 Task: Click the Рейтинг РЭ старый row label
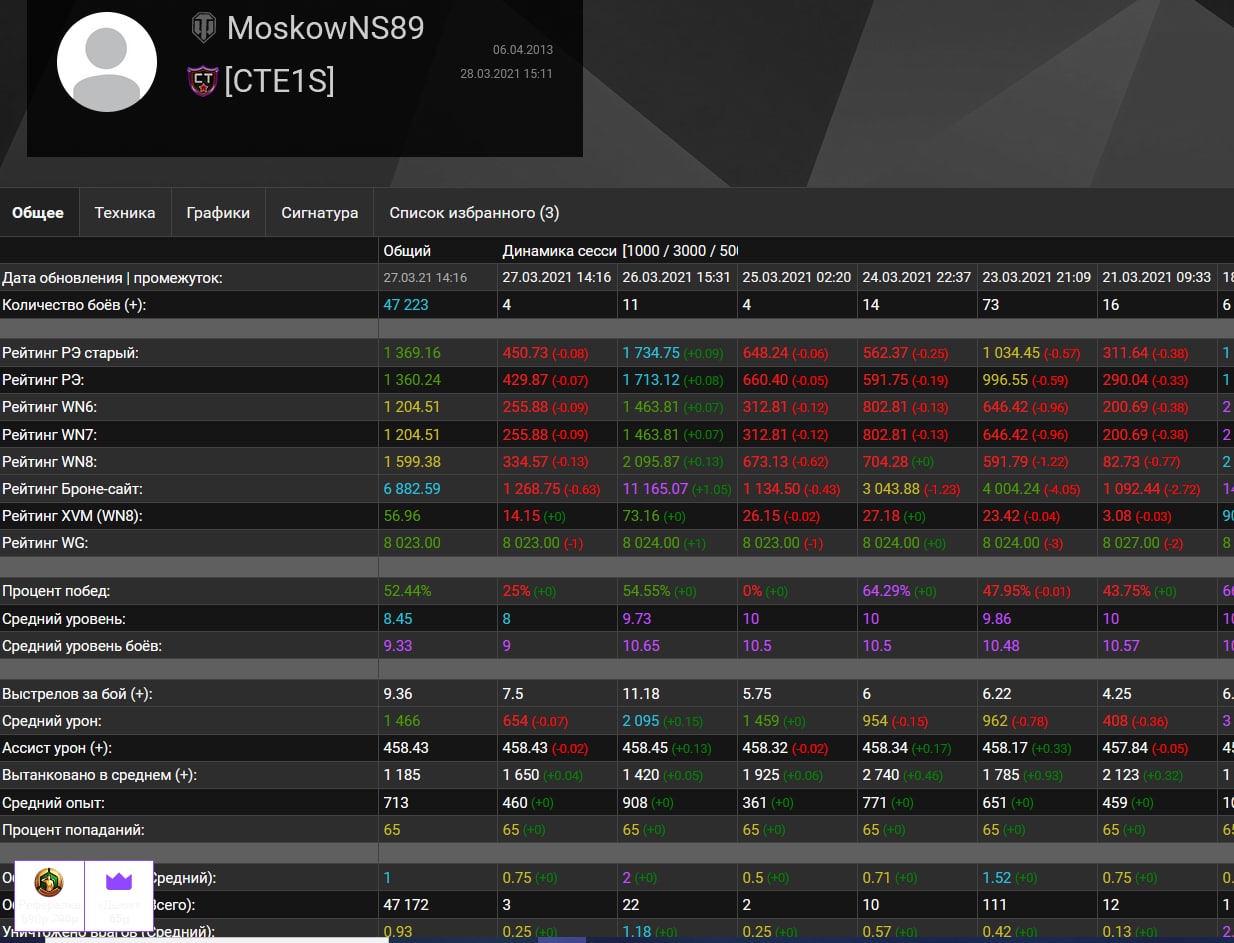pos(70,353)
